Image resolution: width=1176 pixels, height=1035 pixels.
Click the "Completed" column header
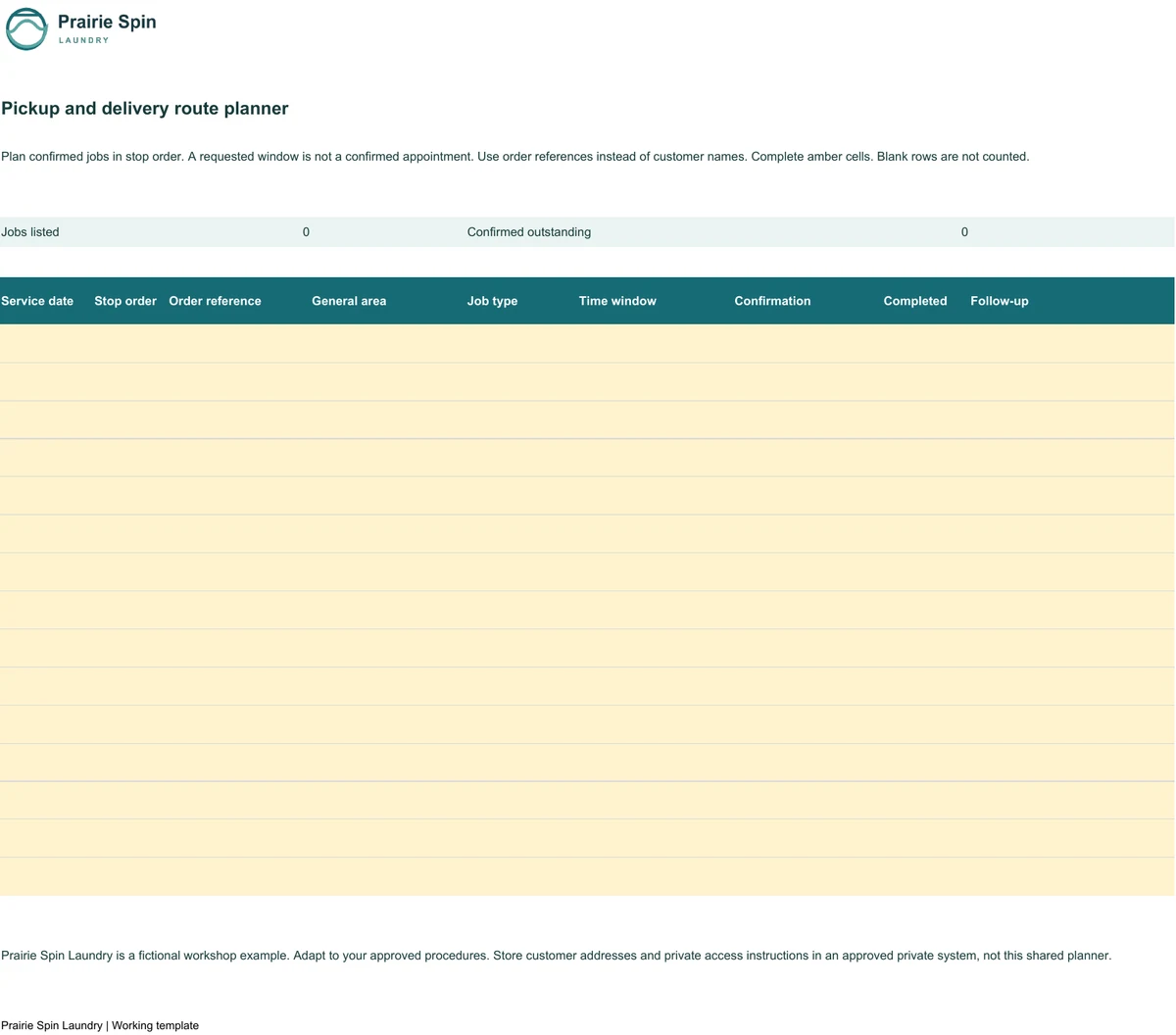[x=915, y=301]
